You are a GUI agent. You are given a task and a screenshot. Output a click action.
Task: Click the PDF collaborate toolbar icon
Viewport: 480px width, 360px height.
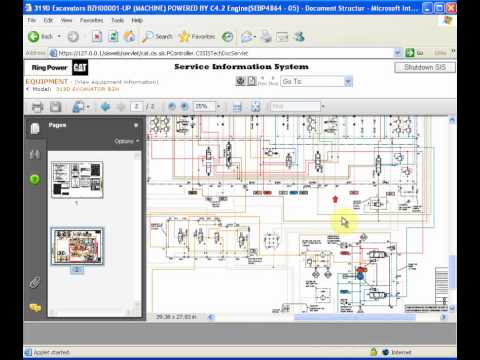78,107
